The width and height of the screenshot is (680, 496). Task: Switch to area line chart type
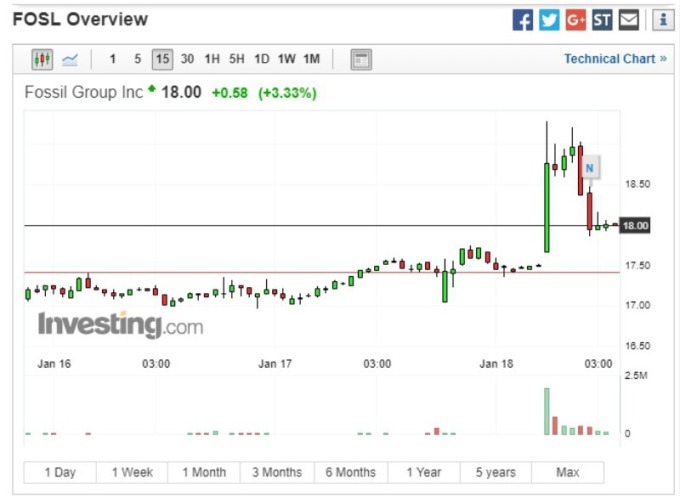70,59
